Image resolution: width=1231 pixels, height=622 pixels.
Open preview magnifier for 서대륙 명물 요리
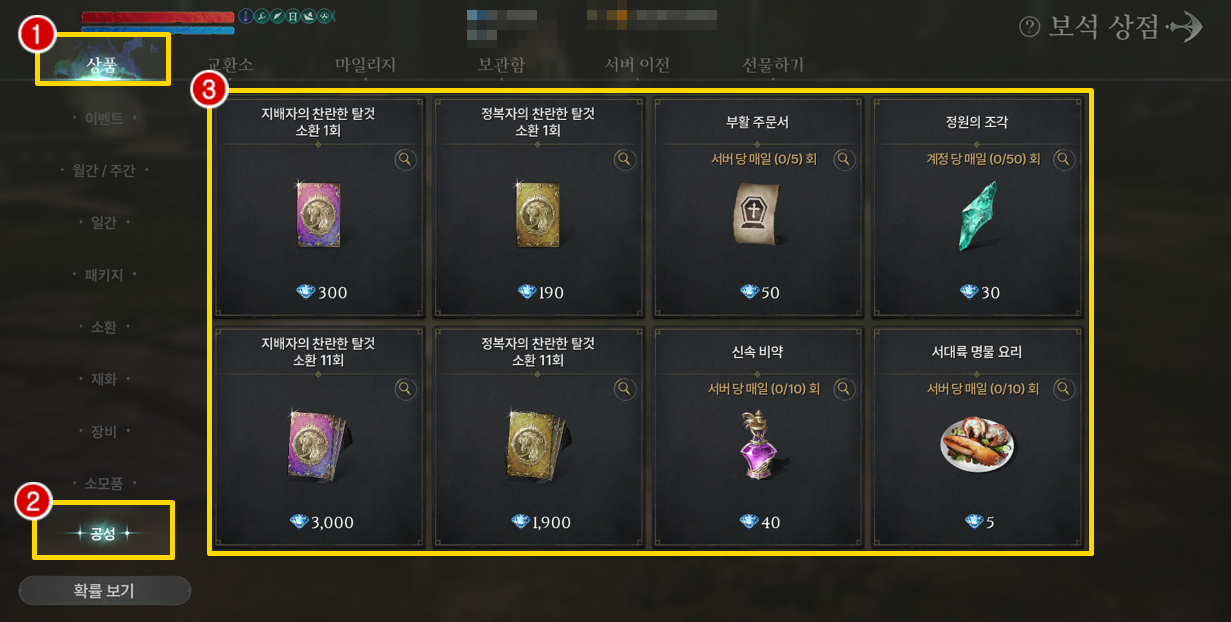click(x=1064, y=388)
